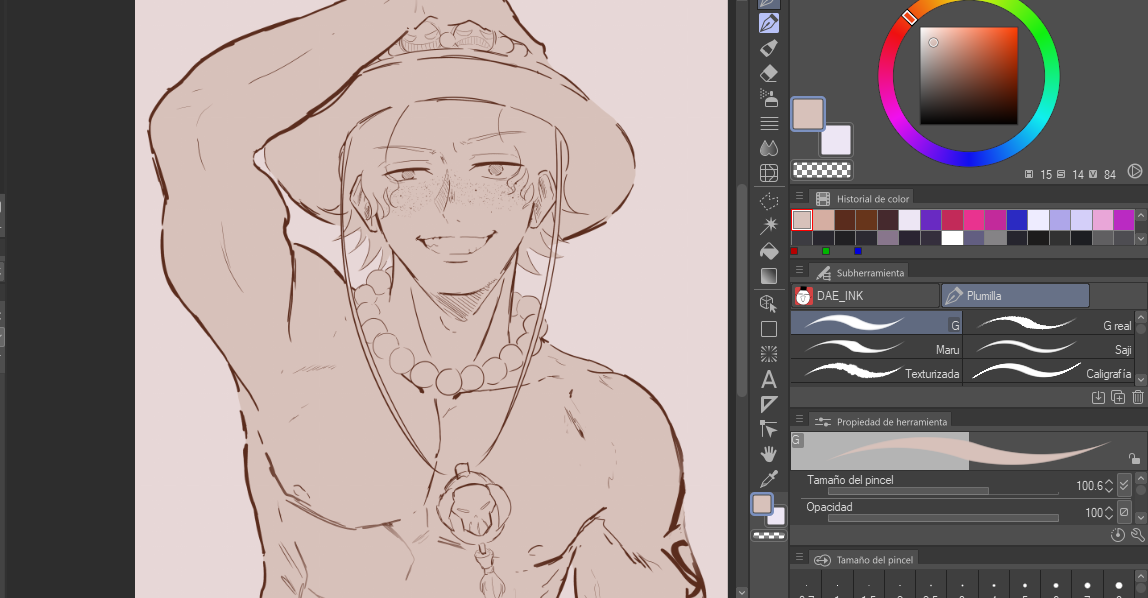Click the brush list scroll down arrow
The height and width of the screenshot is (598, 1148).
pos(1141,380)
